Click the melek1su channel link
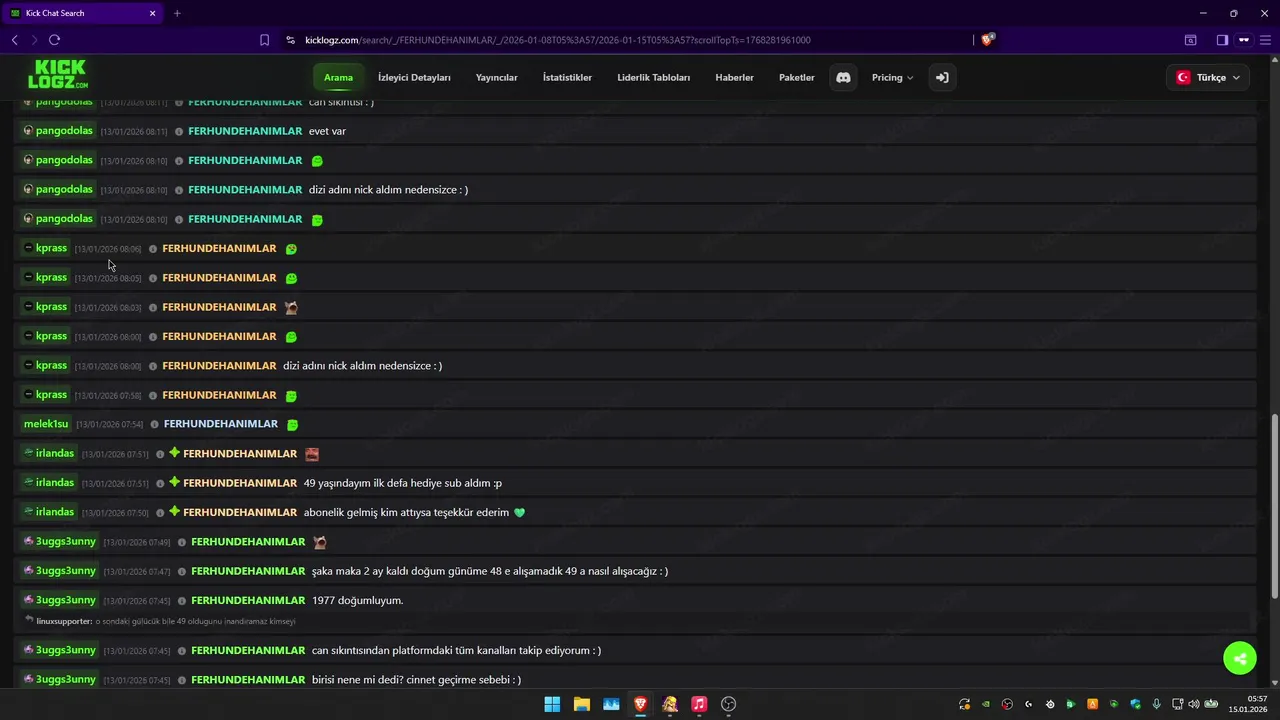This screenshot has height=720, width=1280. click(x=46, y=424)
